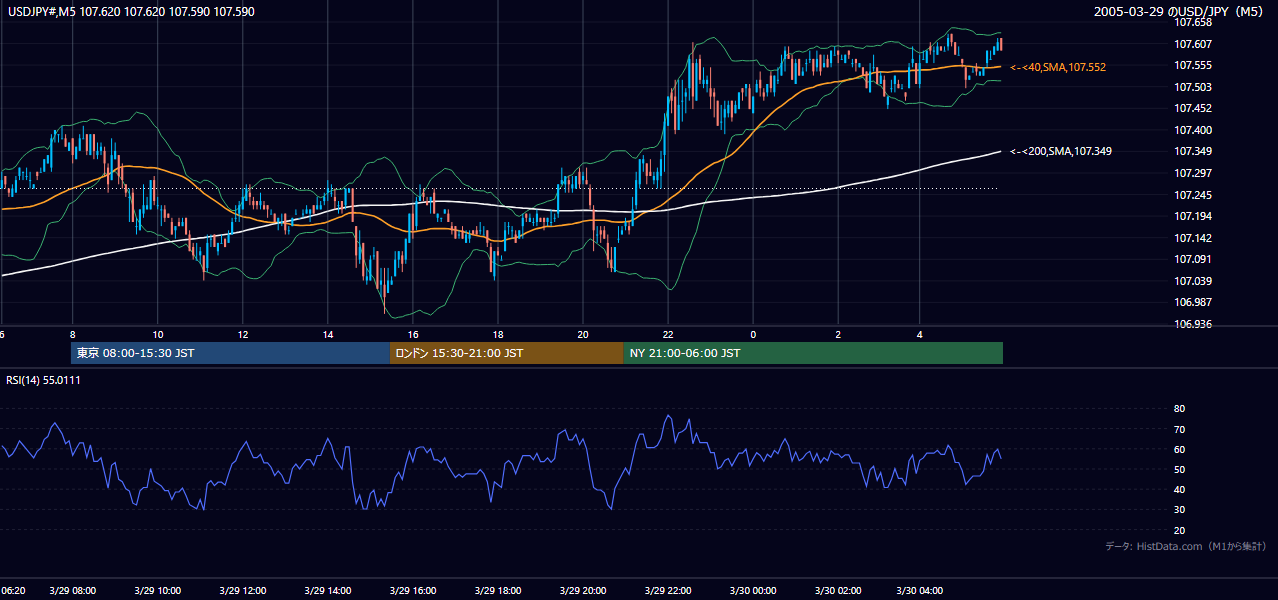Click RSI scale value 50
Viewport: 1278px width, 600px height.
[x=1179, y=469]
